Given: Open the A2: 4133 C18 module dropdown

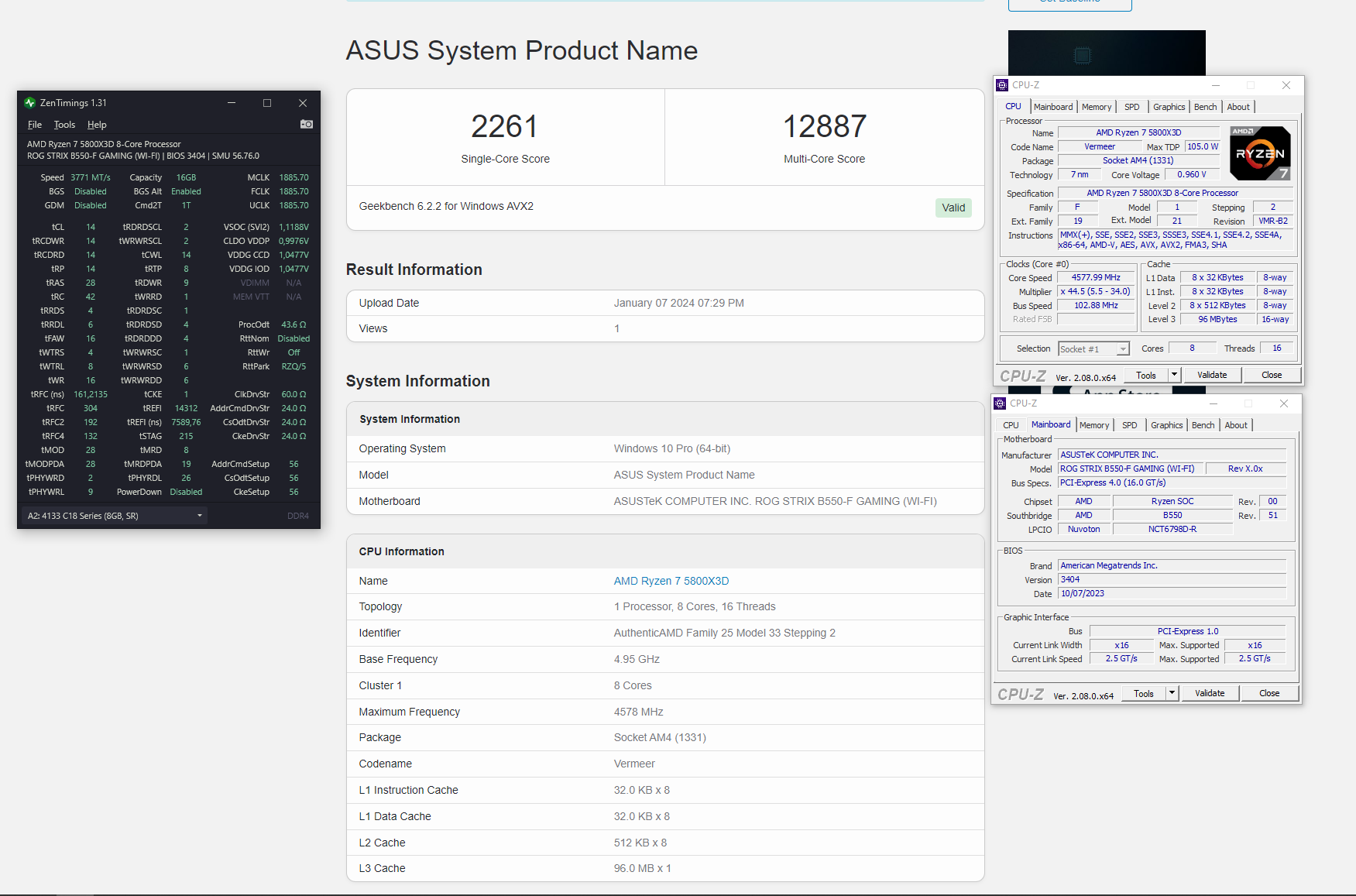Looking at the screenshot, I should tap(115, 516).
